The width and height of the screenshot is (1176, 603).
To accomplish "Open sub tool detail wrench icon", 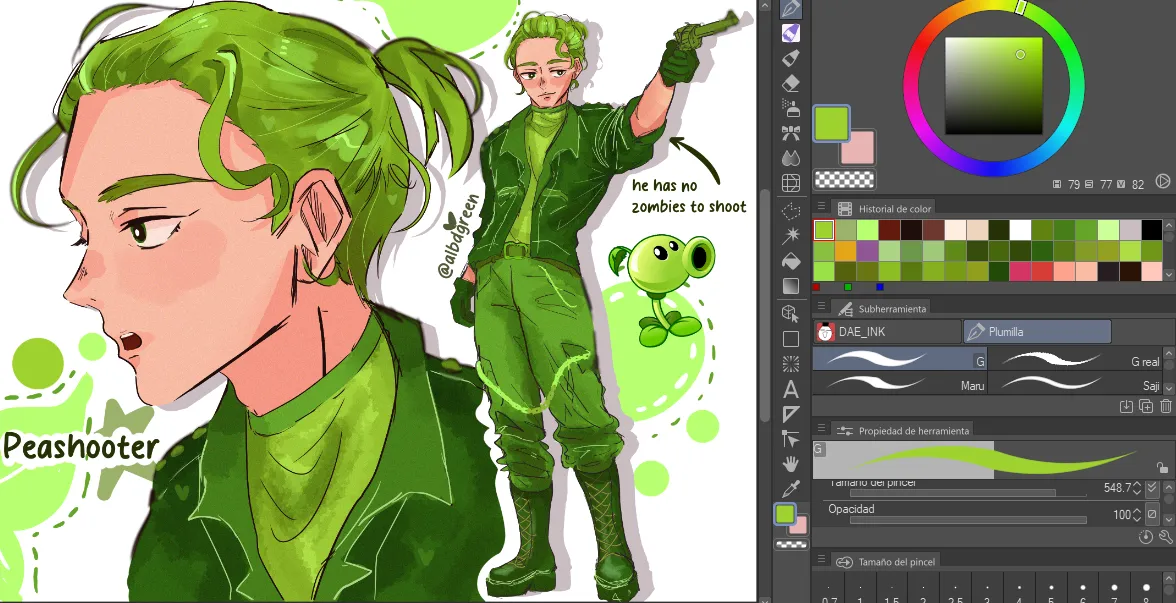I will click(1166, 537).
